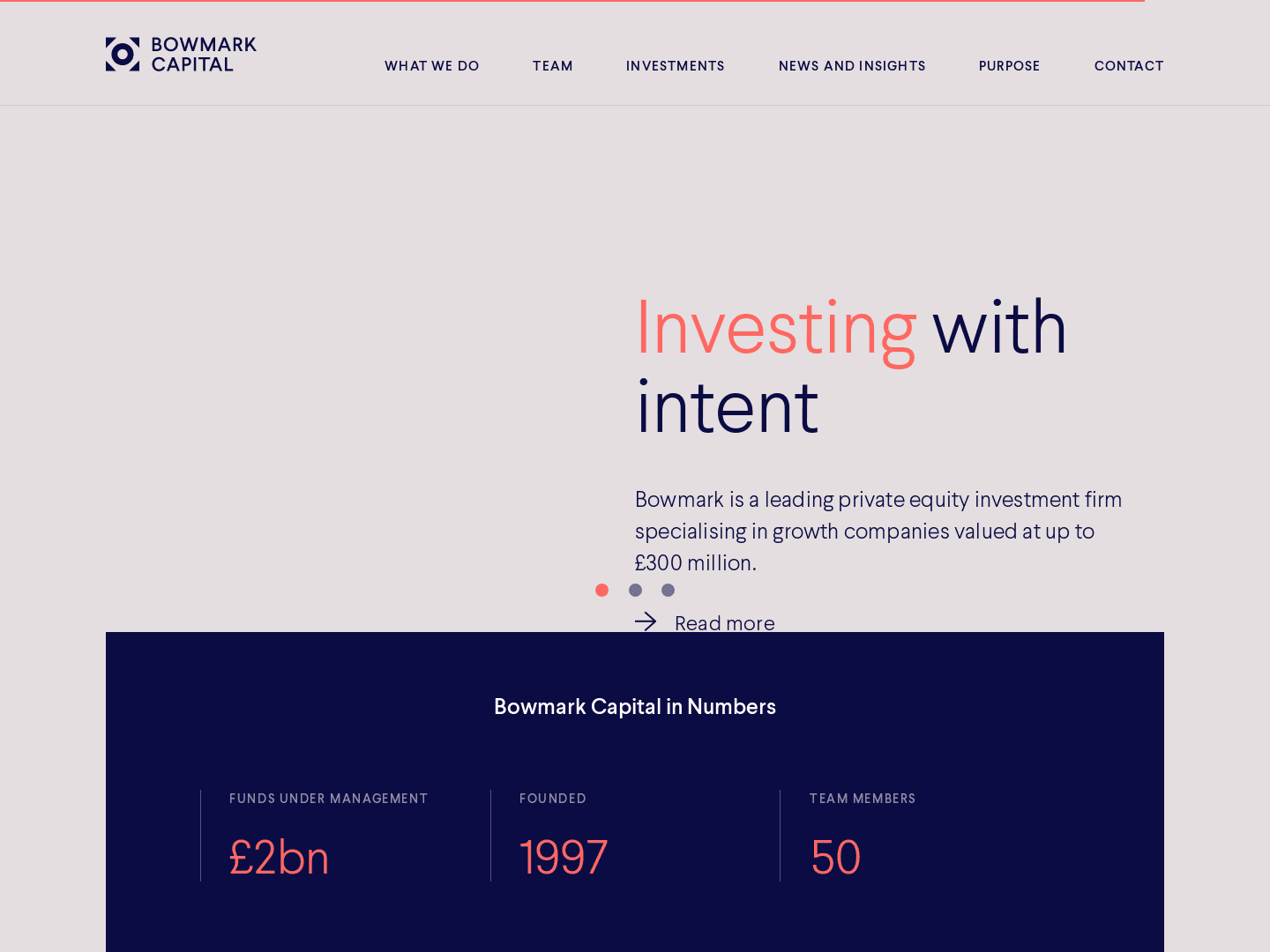
Task: Open the WHAT WE DO menu item
Action: click(x=431, y=65)
